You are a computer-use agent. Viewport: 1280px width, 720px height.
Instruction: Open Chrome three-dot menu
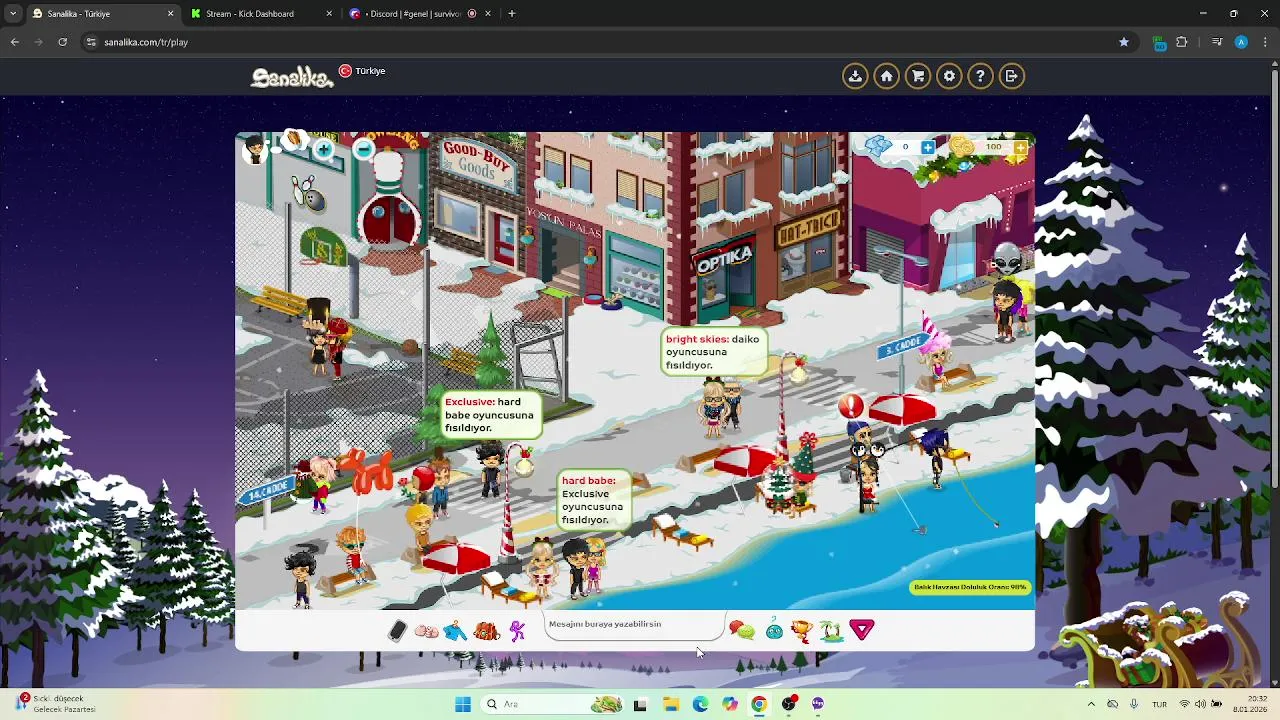1265,42
